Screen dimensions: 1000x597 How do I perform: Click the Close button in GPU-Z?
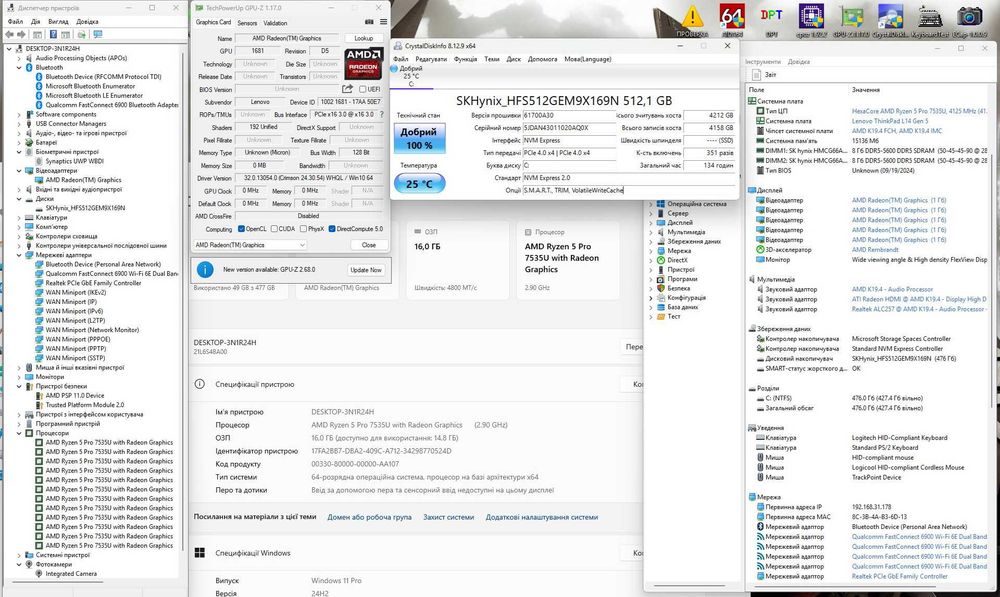tap(369, 245)
